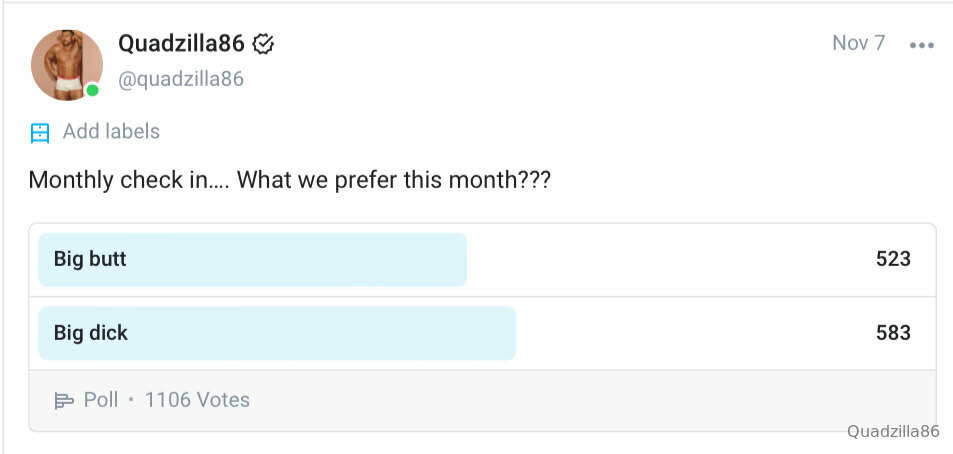
Task: Click the 583 vote count
Action: coord(893,333)
